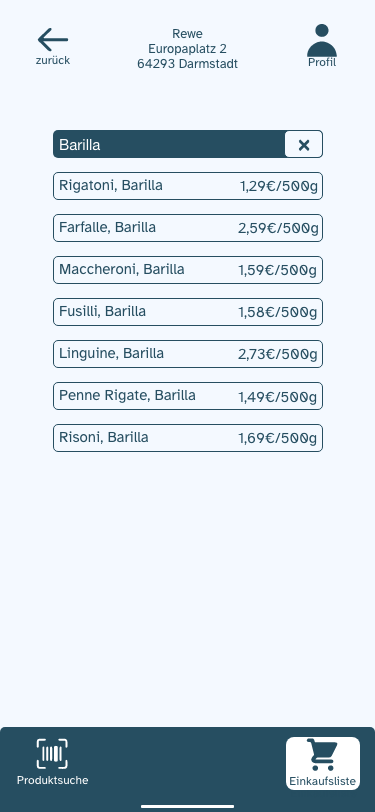
Task: Tap the Rewe store address header
Action: (x=188, y=49)
